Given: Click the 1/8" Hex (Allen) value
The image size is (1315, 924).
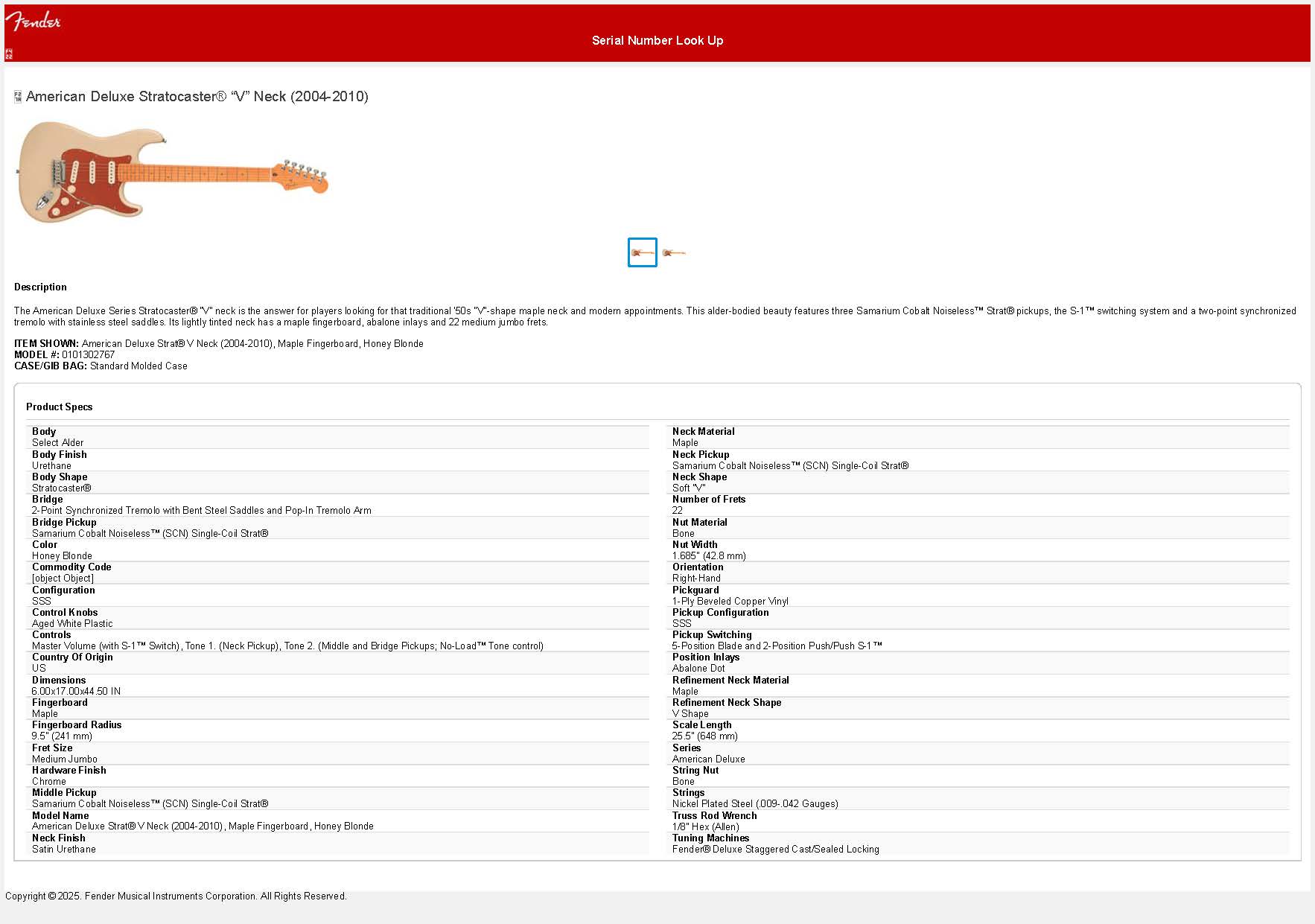Looking at the screenshot, I should pos(706,826).
